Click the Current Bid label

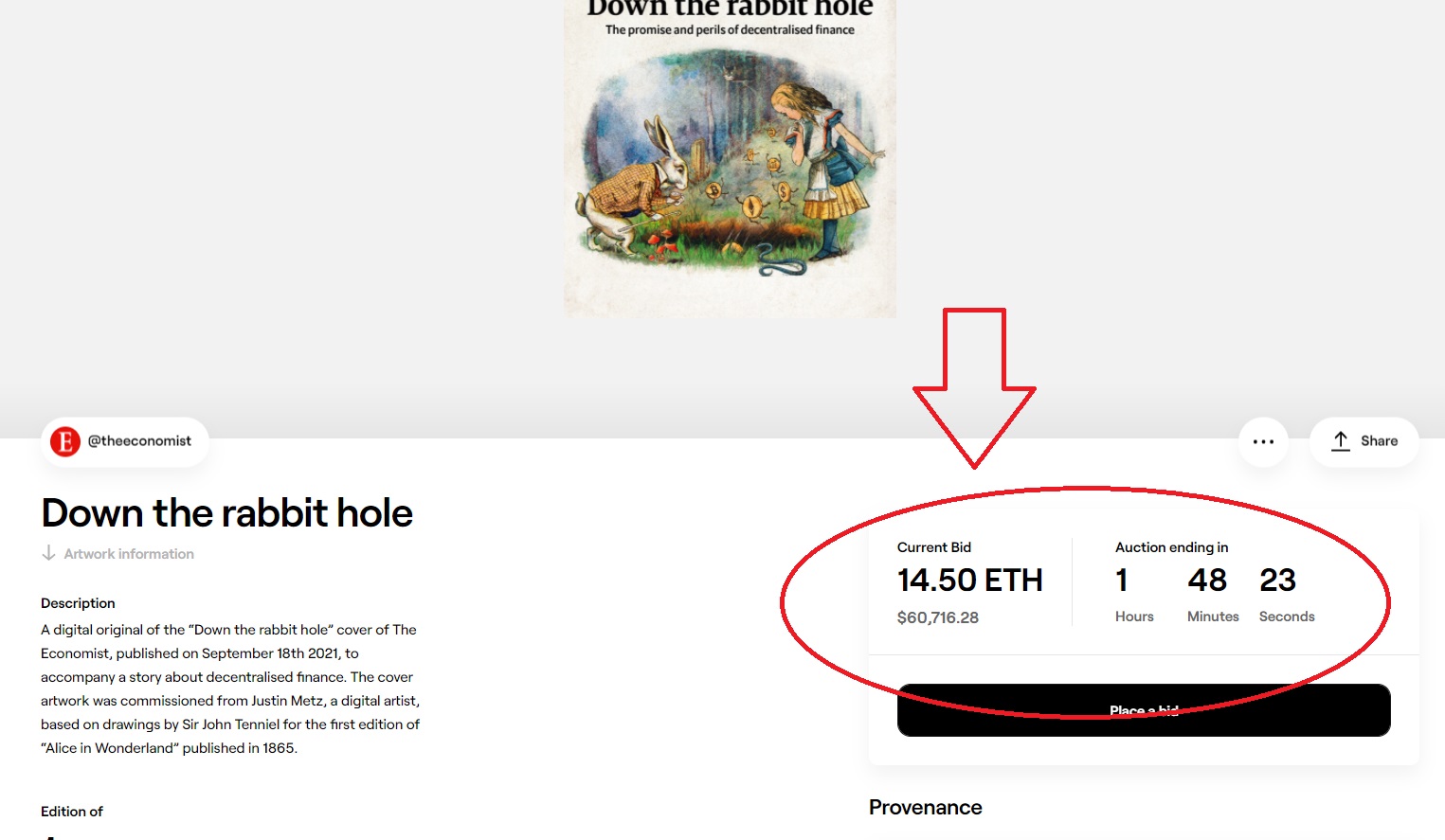pyautogui.click(x=933, y=547)
